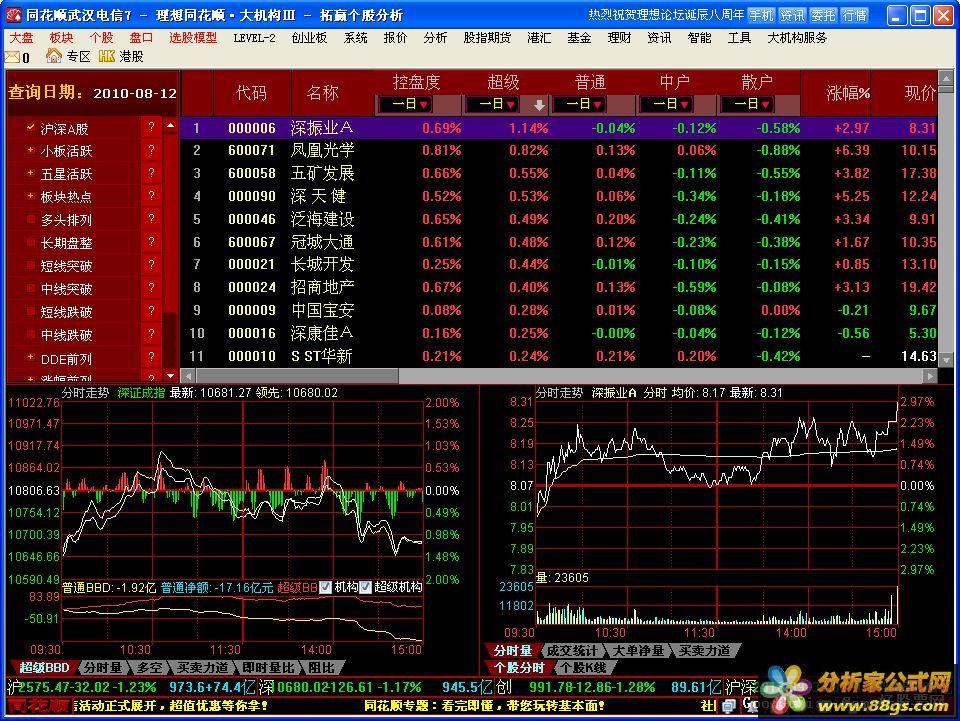Select the 沪深A股 filter
The height and width of the screenshot is (721, 960).
[64, 129]
